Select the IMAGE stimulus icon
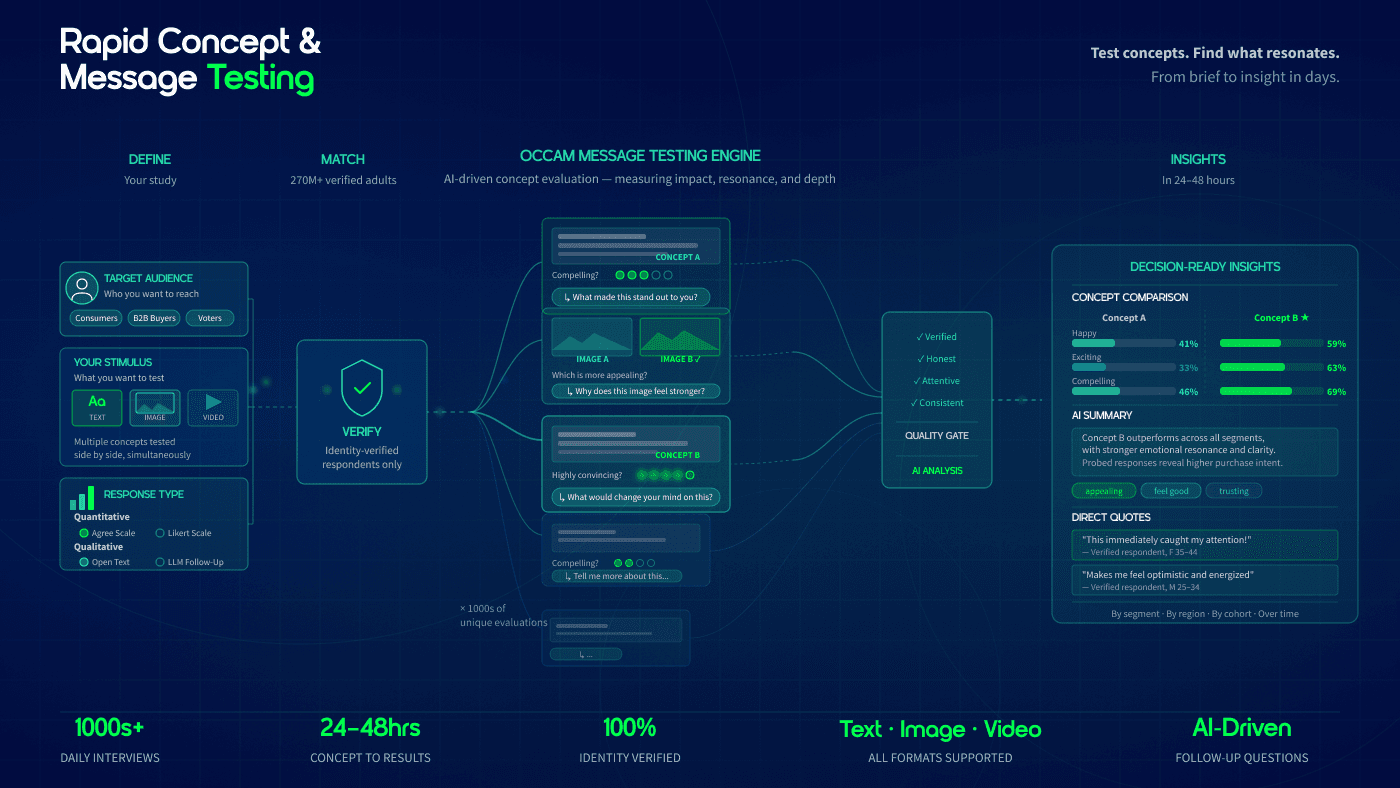The height and width of the screenshot is (788, 1400). pyautogui.click(x=154, y=407)
